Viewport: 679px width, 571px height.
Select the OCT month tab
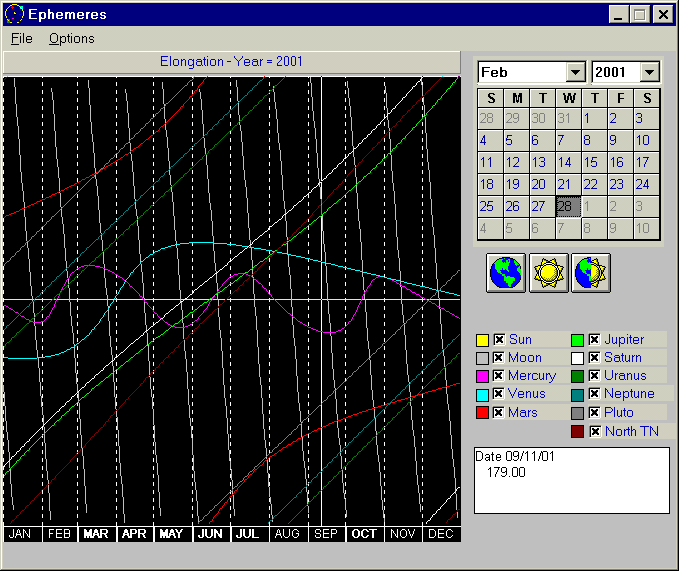tap(364, 534)
